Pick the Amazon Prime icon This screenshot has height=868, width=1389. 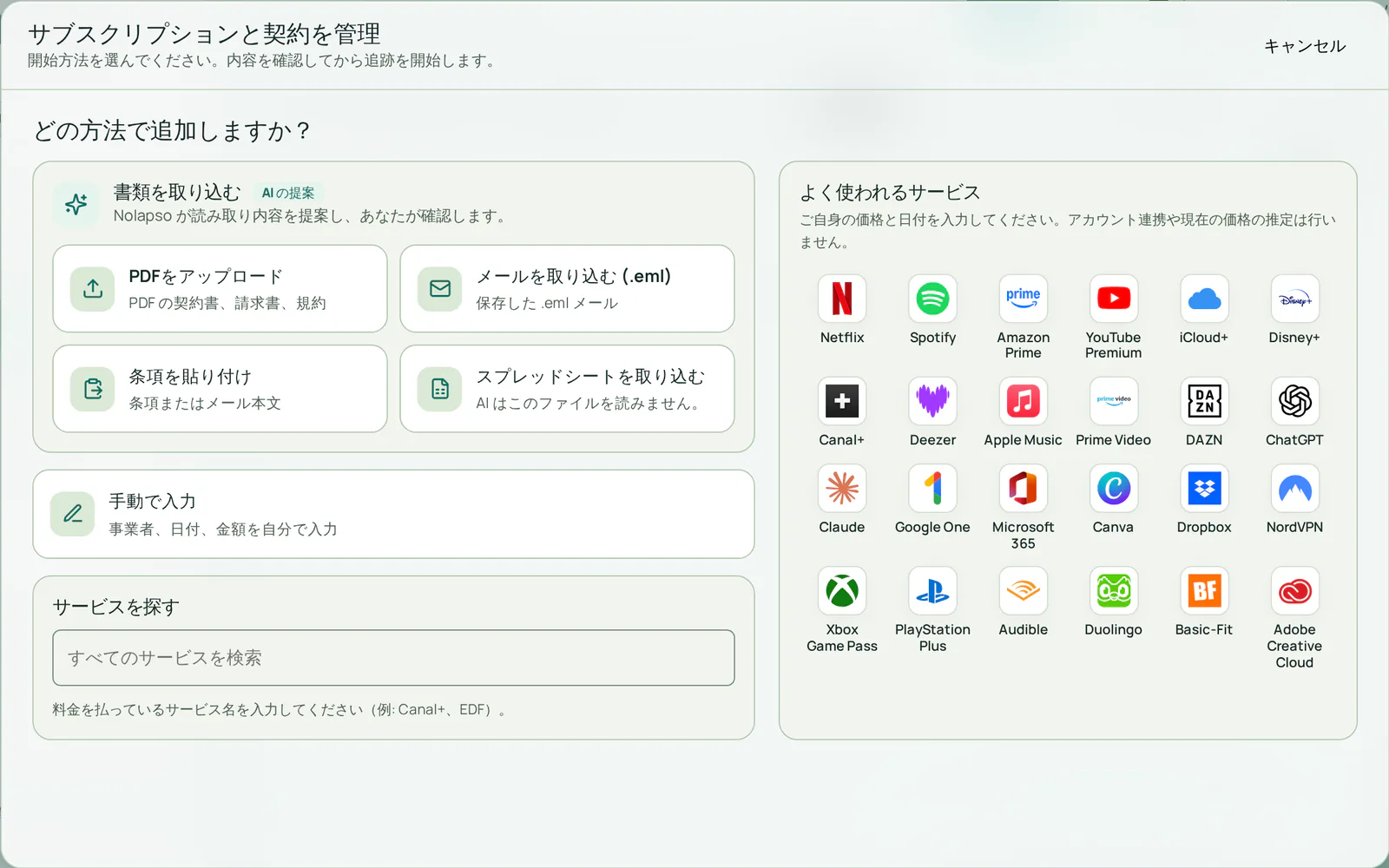pyautogui.click(x=1023, y=299)
